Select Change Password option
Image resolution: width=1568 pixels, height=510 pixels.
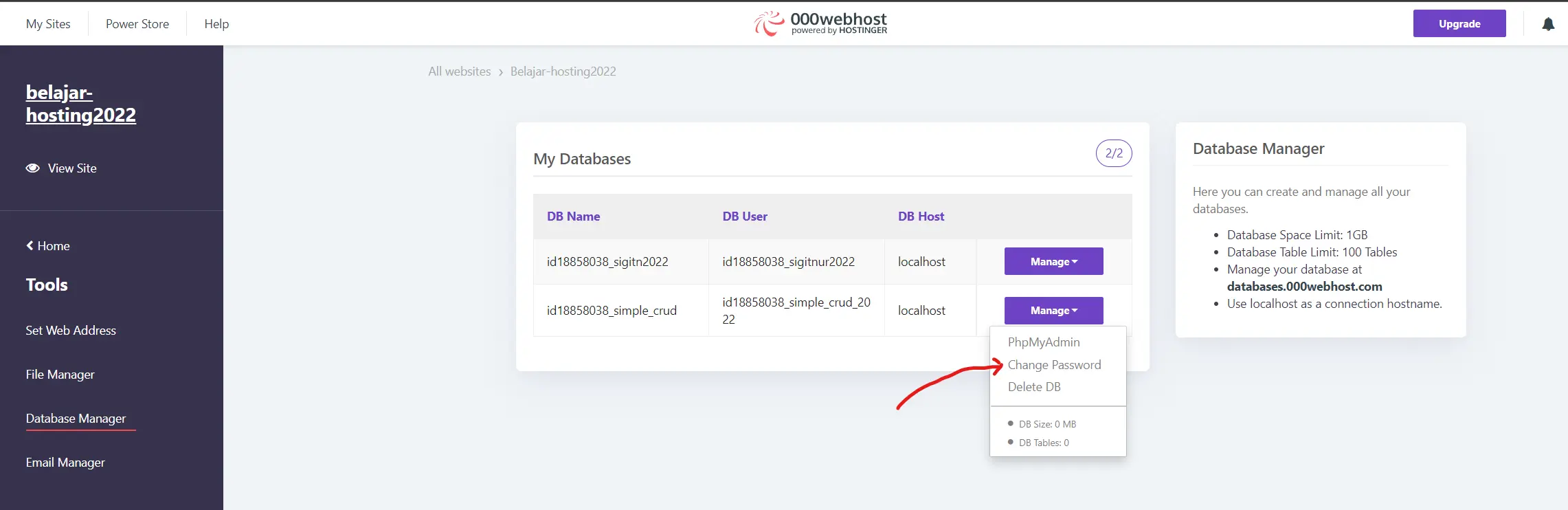(x=1055, y=365)
